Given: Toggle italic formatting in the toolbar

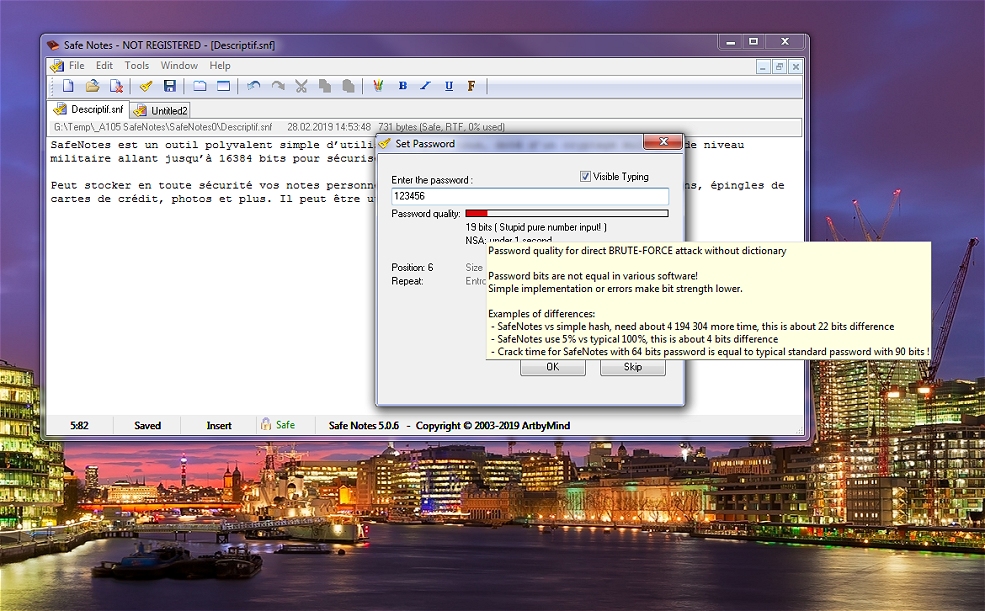Looking at the screenshot, I should pos(425,86).
